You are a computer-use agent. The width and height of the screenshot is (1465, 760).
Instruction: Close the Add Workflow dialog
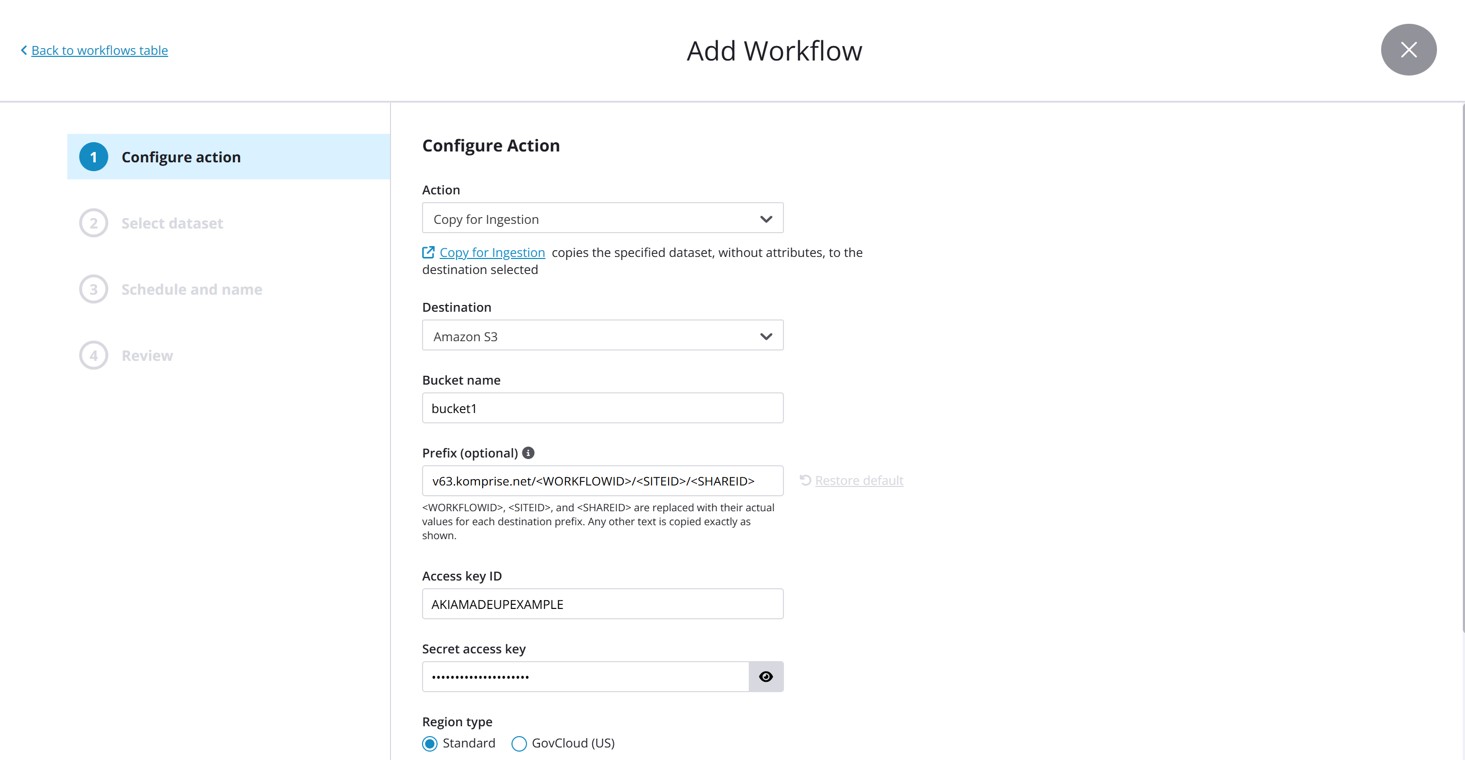pyautogui.click(x=1408, y=50)
